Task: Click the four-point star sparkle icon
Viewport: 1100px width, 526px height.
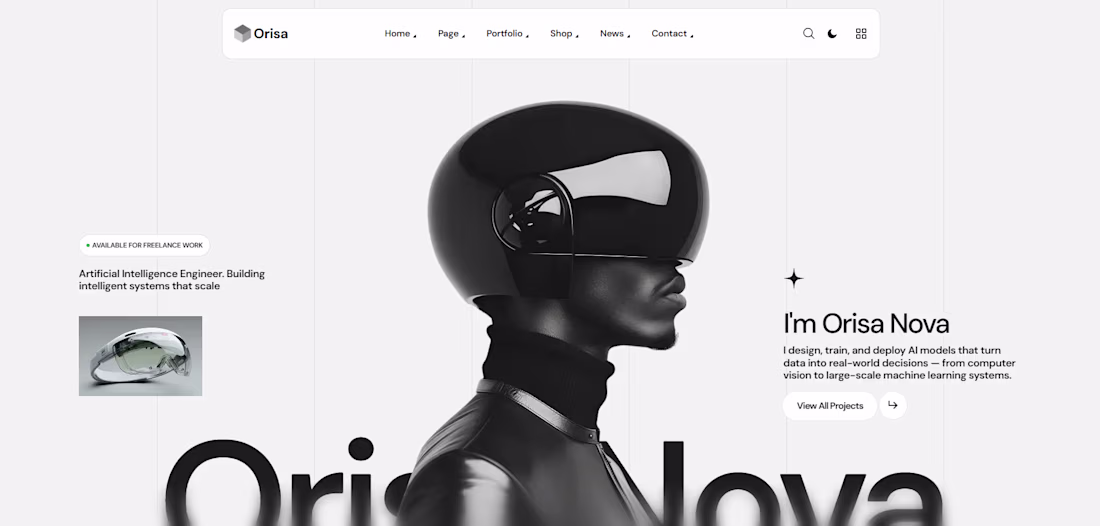Action: pos(793,278)
